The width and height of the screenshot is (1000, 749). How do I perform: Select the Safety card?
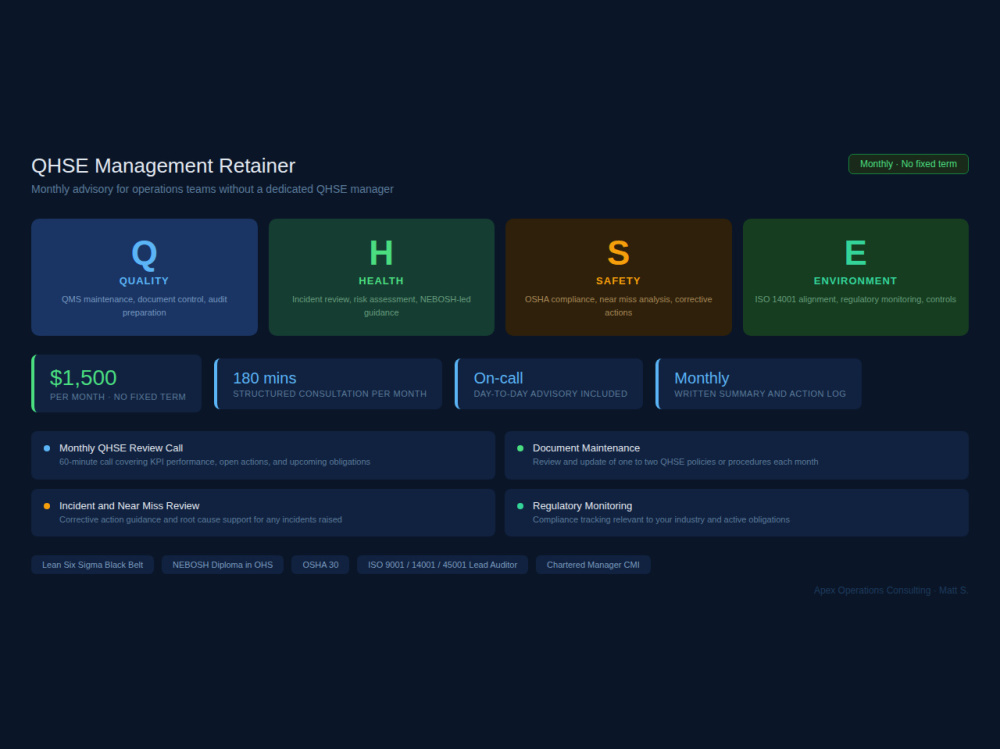pos(619,277)
